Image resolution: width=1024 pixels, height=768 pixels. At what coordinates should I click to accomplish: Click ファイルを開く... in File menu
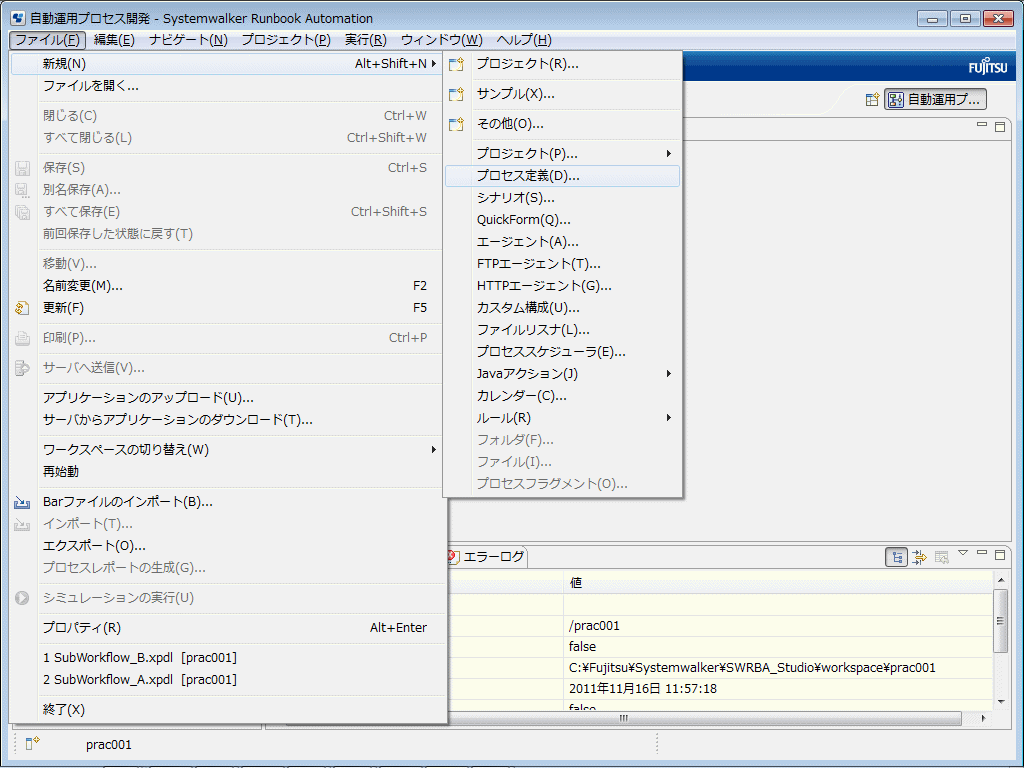click(x=227, y=86)
